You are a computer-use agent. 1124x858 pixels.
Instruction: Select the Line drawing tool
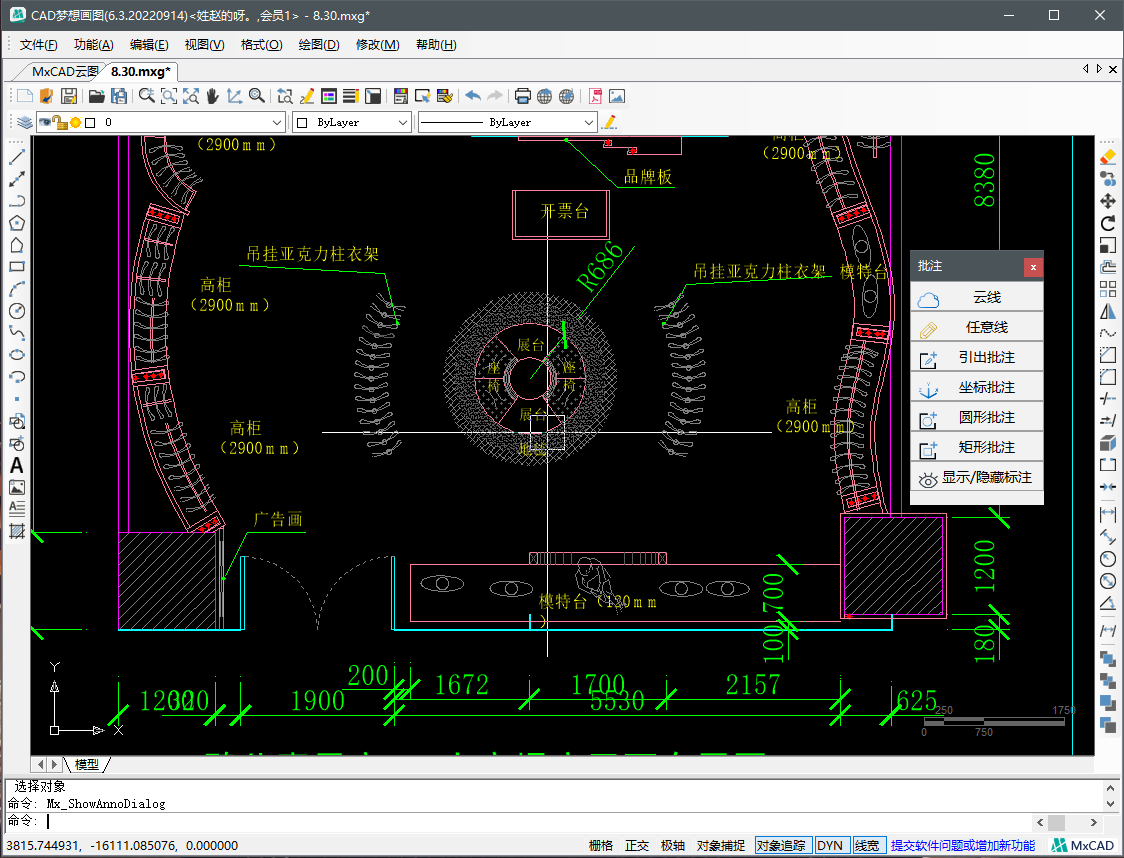(16, 157)
